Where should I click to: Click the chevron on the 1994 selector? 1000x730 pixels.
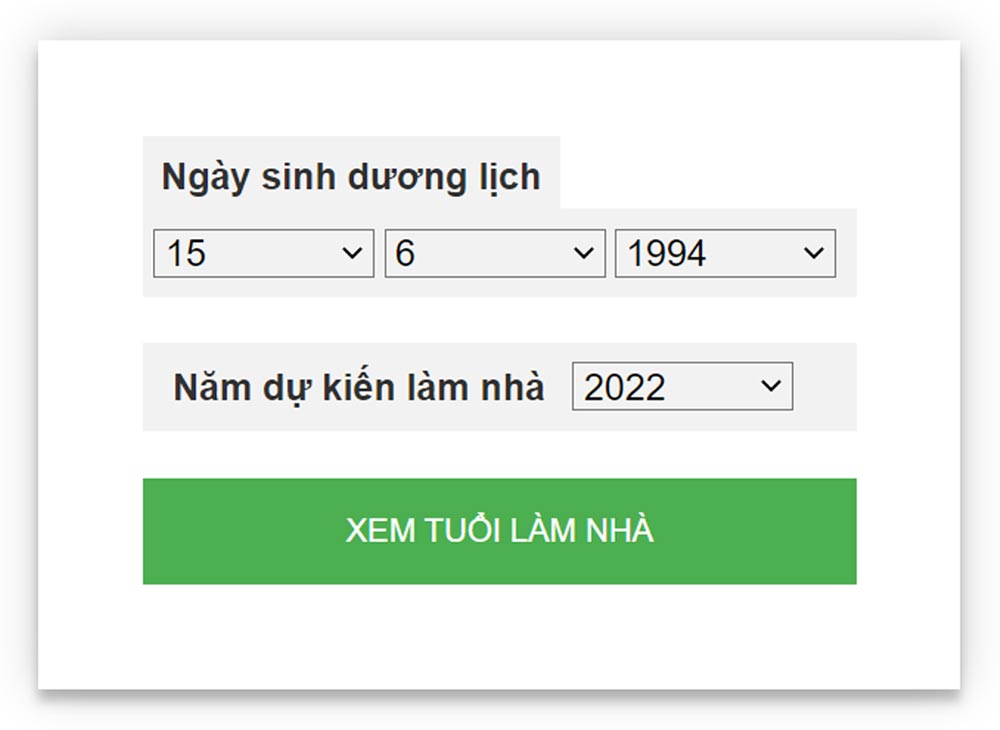click(814, 254)
